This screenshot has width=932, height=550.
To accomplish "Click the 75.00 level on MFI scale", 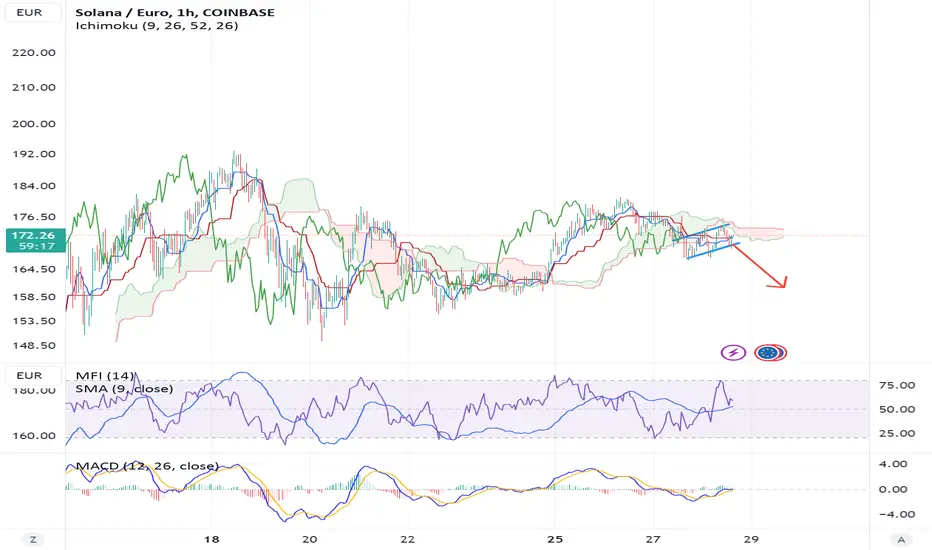I will tap(897, 385).
